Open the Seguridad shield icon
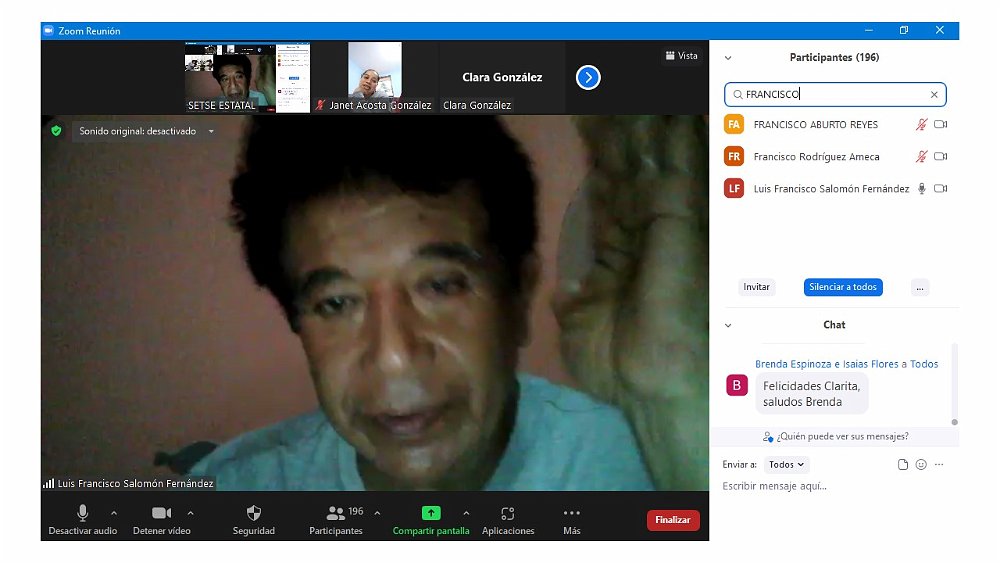Viewport: 1000px width, 563px height. (254, 513)
